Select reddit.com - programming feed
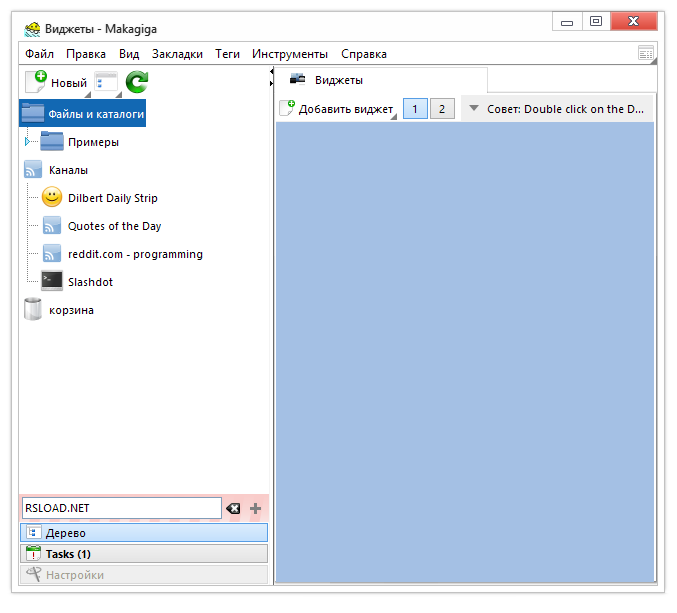677x613 pixels. (135, 254)
